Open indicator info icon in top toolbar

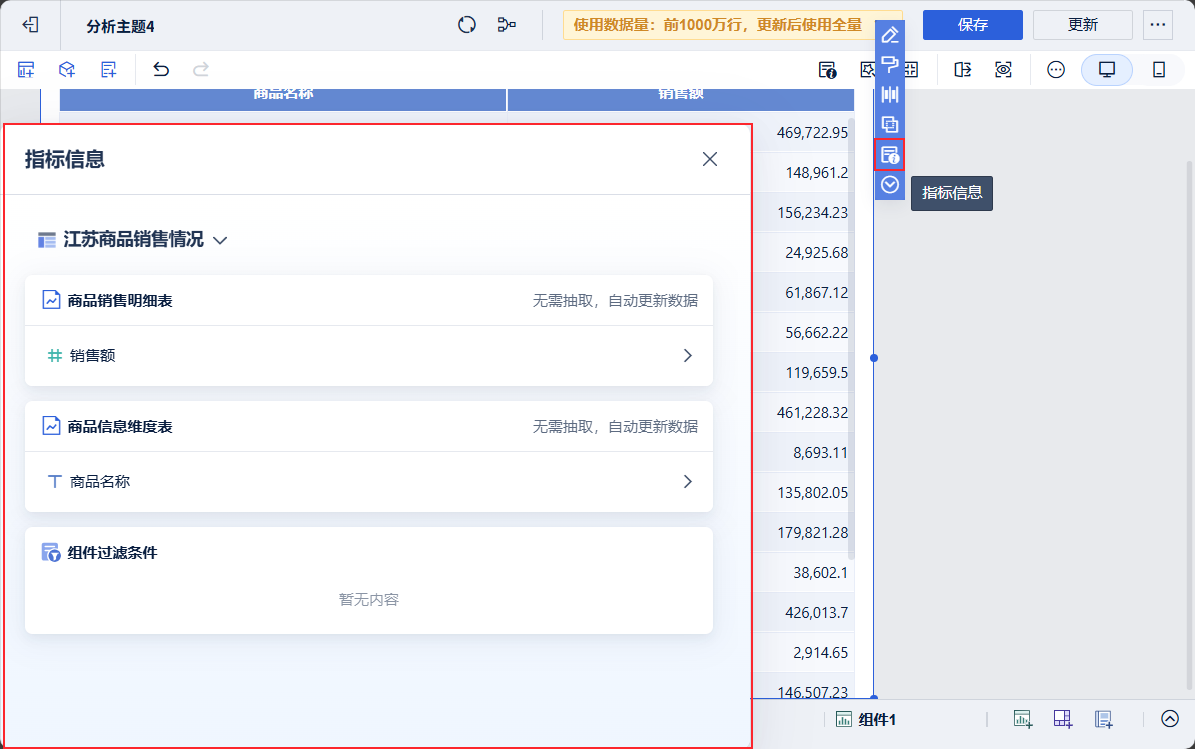[827, 70]
